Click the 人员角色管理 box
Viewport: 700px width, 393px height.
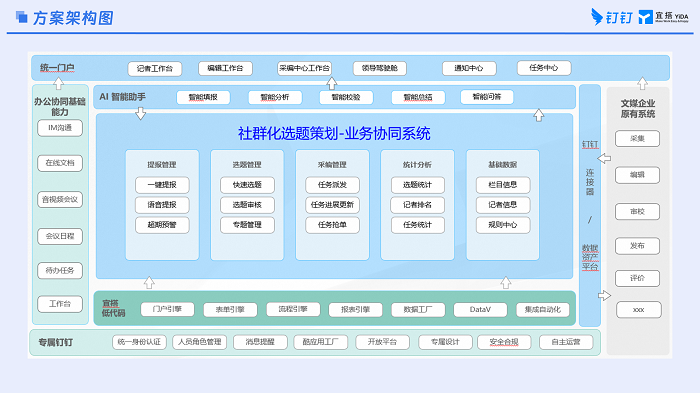[200, 342]
